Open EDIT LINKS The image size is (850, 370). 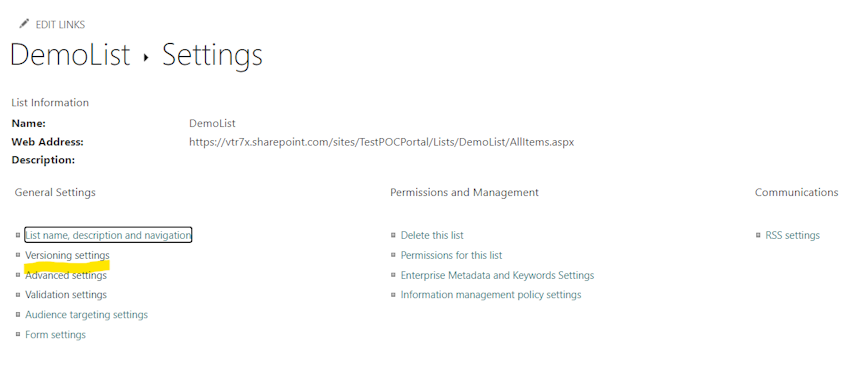point(60,24)
